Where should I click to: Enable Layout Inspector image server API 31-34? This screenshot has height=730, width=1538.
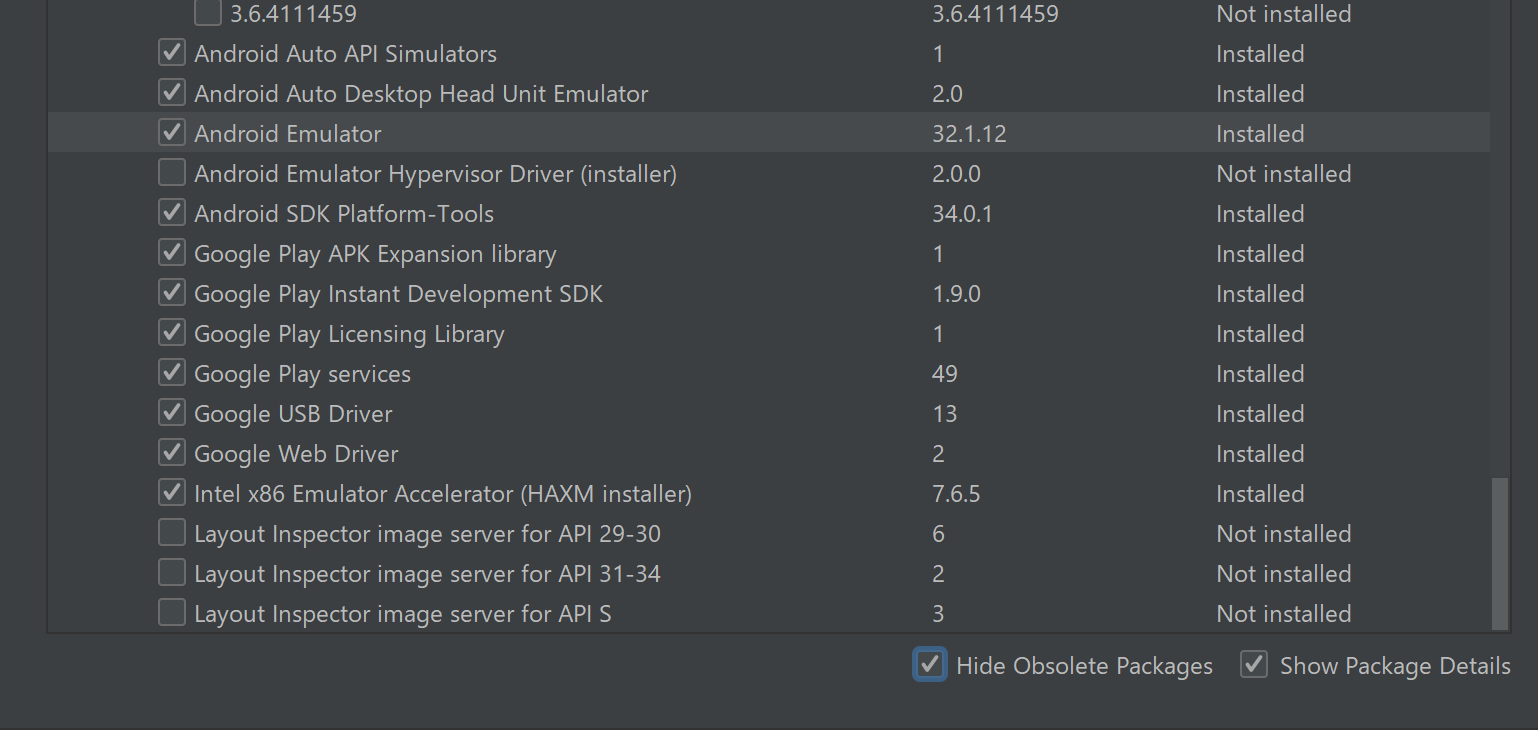(x=172, y=573)
